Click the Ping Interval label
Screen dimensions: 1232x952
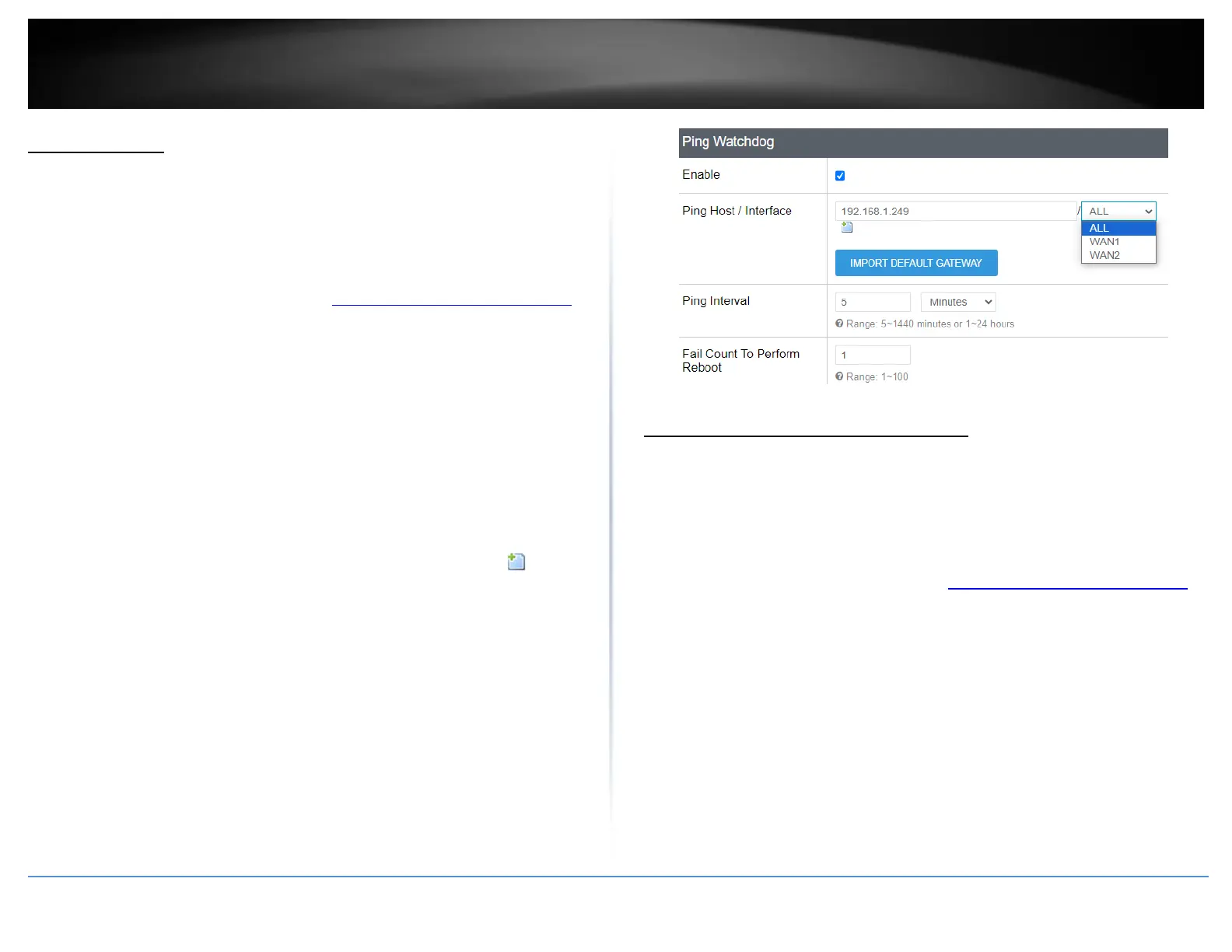(716, 301)
